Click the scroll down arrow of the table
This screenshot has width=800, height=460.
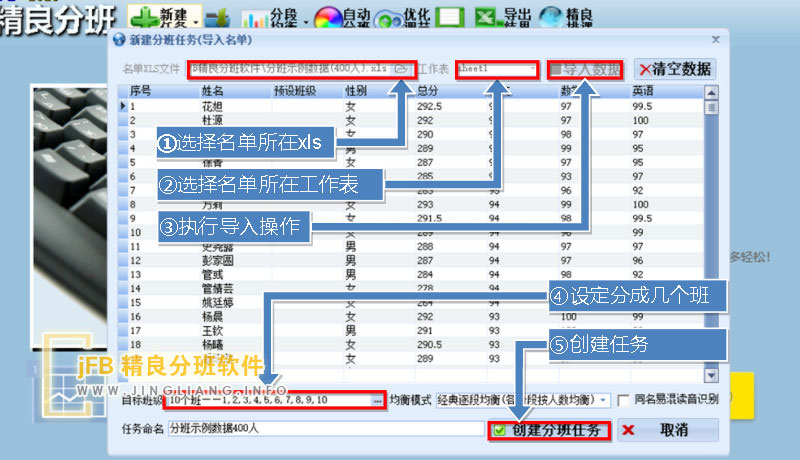click(711, 376)
